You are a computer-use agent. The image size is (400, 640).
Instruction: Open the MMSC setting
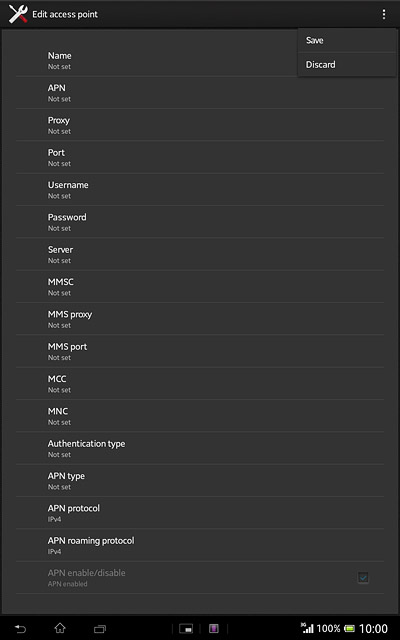(x=200, y=287)
